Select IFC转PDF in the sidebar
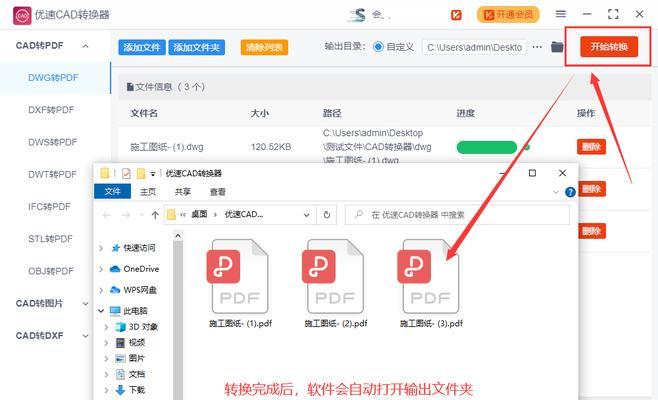The width and height of the screenshot is (658, 400). 50,207
